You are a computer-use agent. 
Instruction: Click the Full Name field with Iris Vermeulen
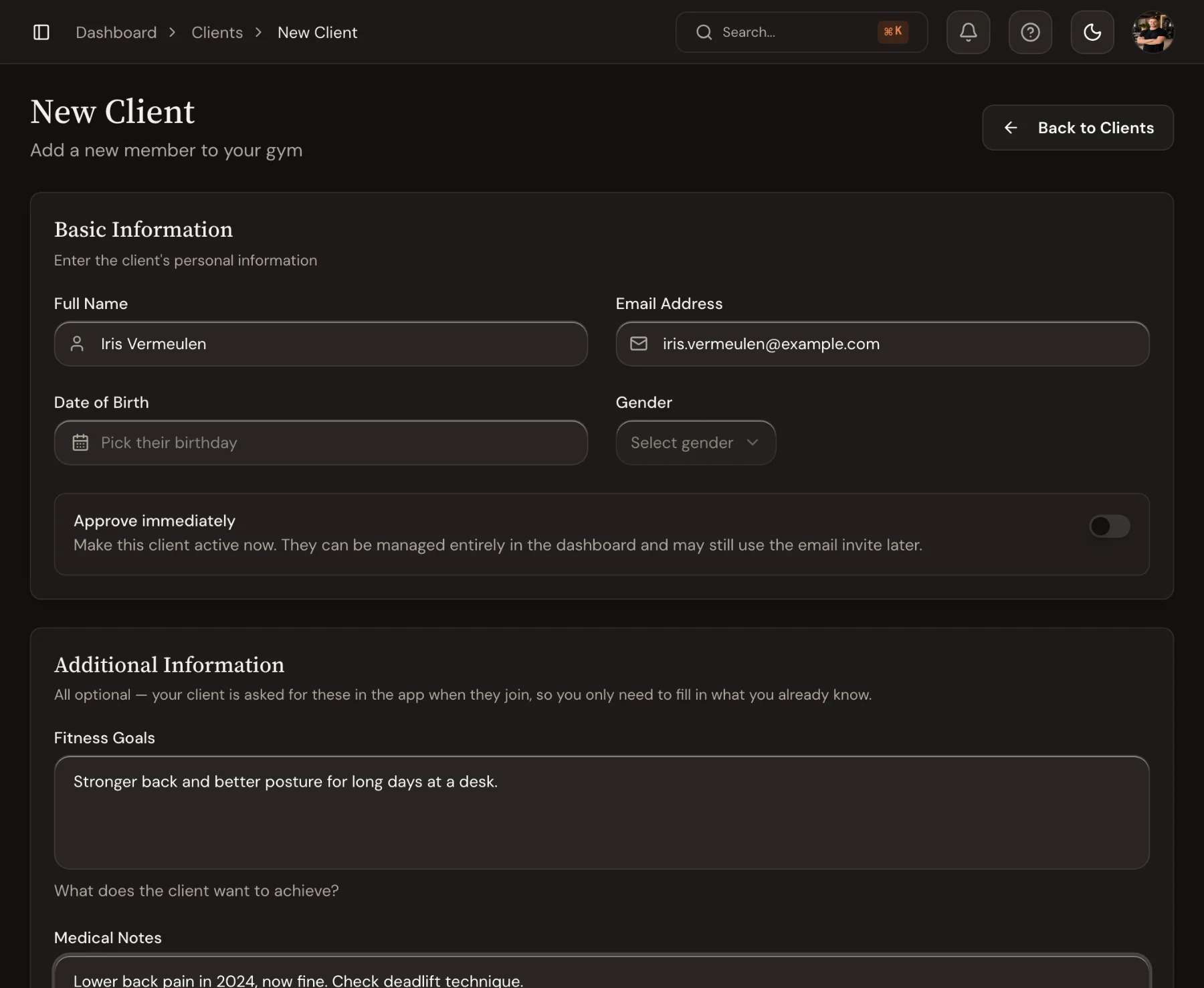(x=321, y=344)
